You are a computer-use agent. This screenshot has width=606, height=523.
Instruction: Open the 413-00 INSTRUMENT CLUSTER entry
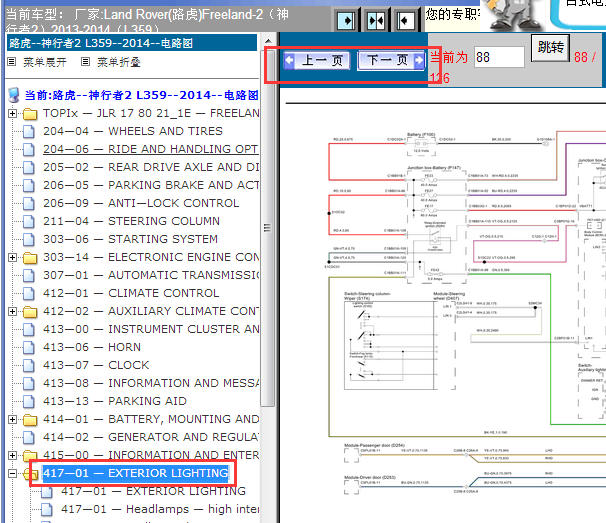[151, 329]
